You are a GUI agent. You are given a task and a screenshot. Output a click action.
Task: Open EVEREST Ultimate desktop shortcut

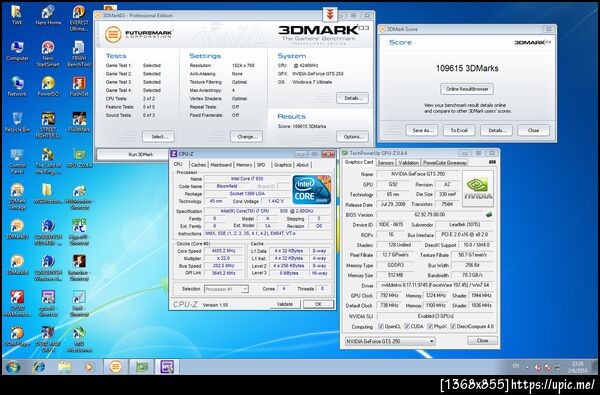click(x=79, y=18)
